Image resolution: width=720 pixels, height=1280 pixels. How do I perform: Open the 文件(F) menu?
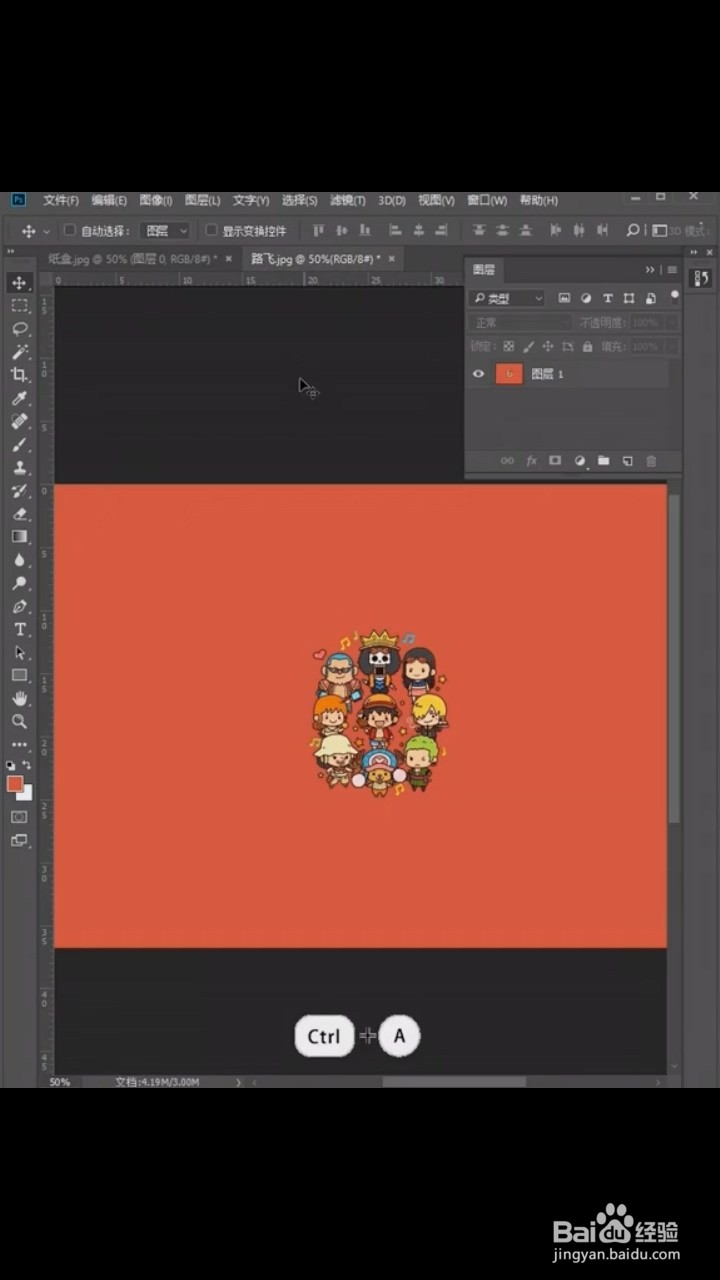61,200
